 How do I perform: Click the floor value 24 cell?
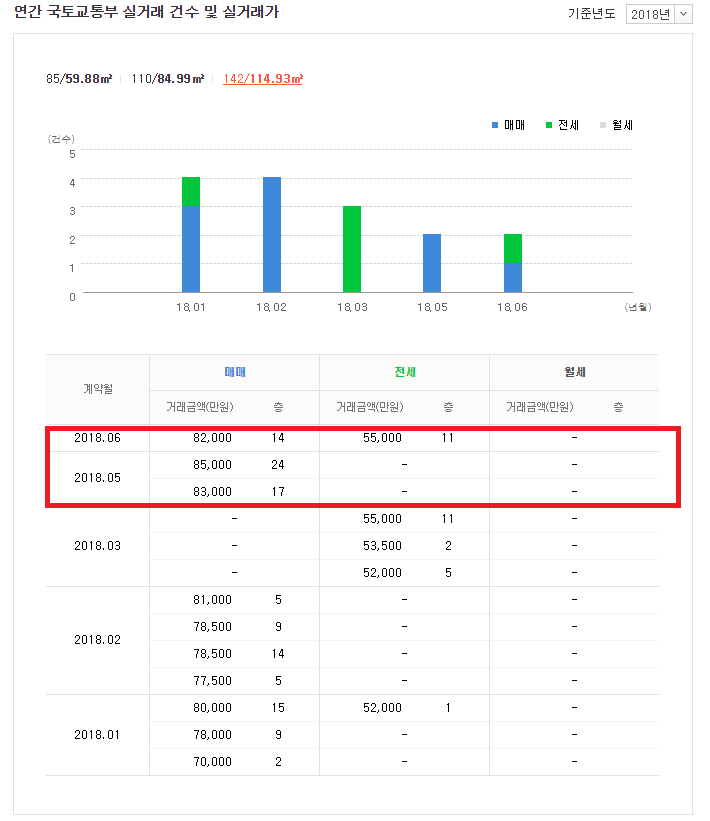coord(278,465)
